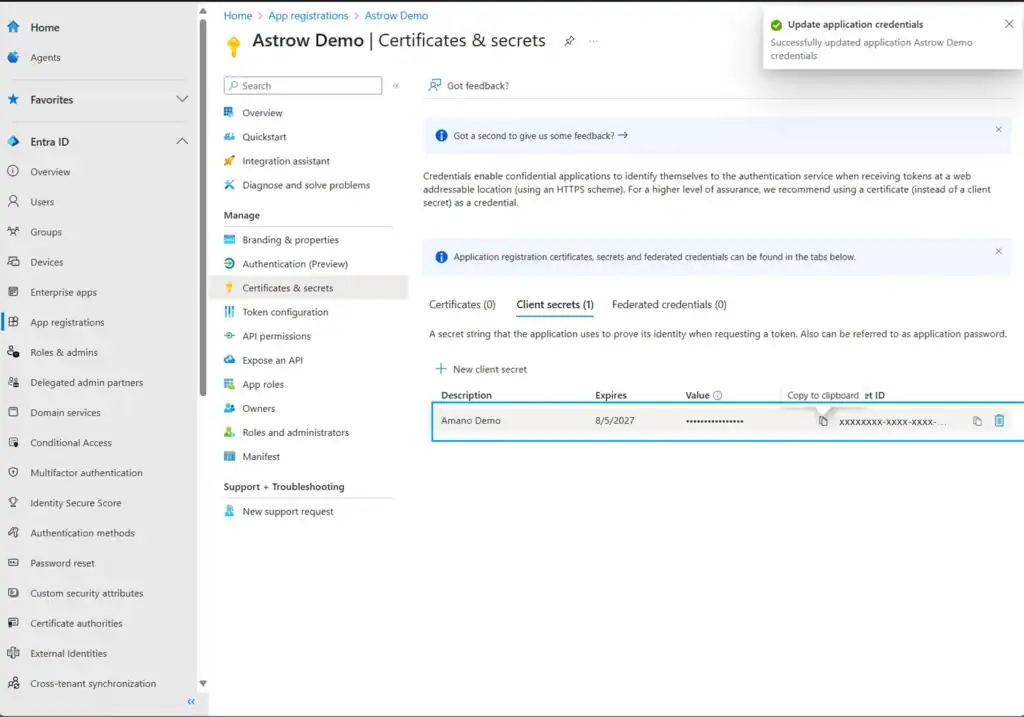Viewport: 1024px width, 717px height.
Task: Open Certificate authorities in the sidebar
Action: coord(76,623)
